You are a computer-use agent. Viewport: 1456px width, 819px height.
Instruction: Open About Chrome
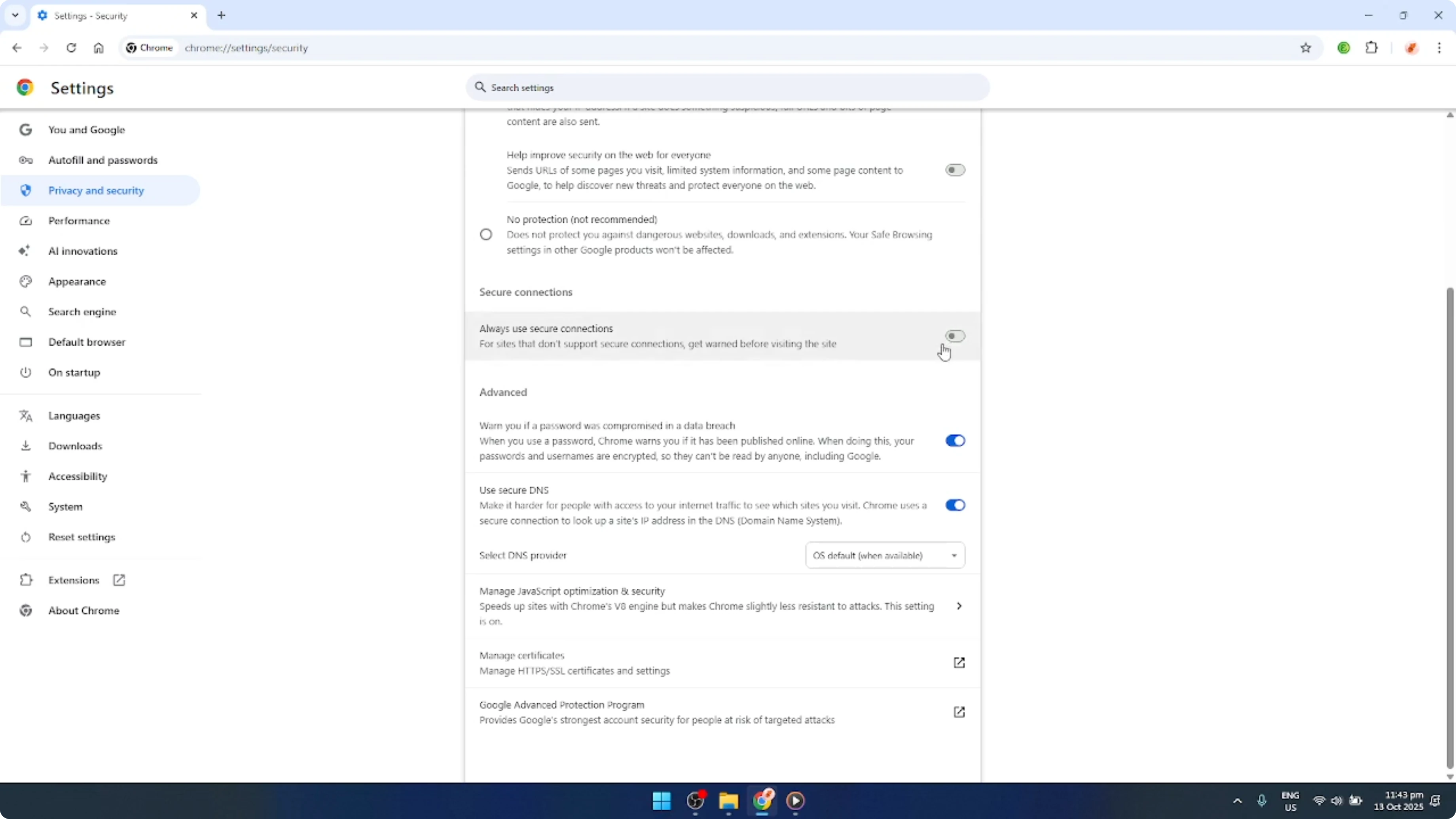tap(83, 610)
